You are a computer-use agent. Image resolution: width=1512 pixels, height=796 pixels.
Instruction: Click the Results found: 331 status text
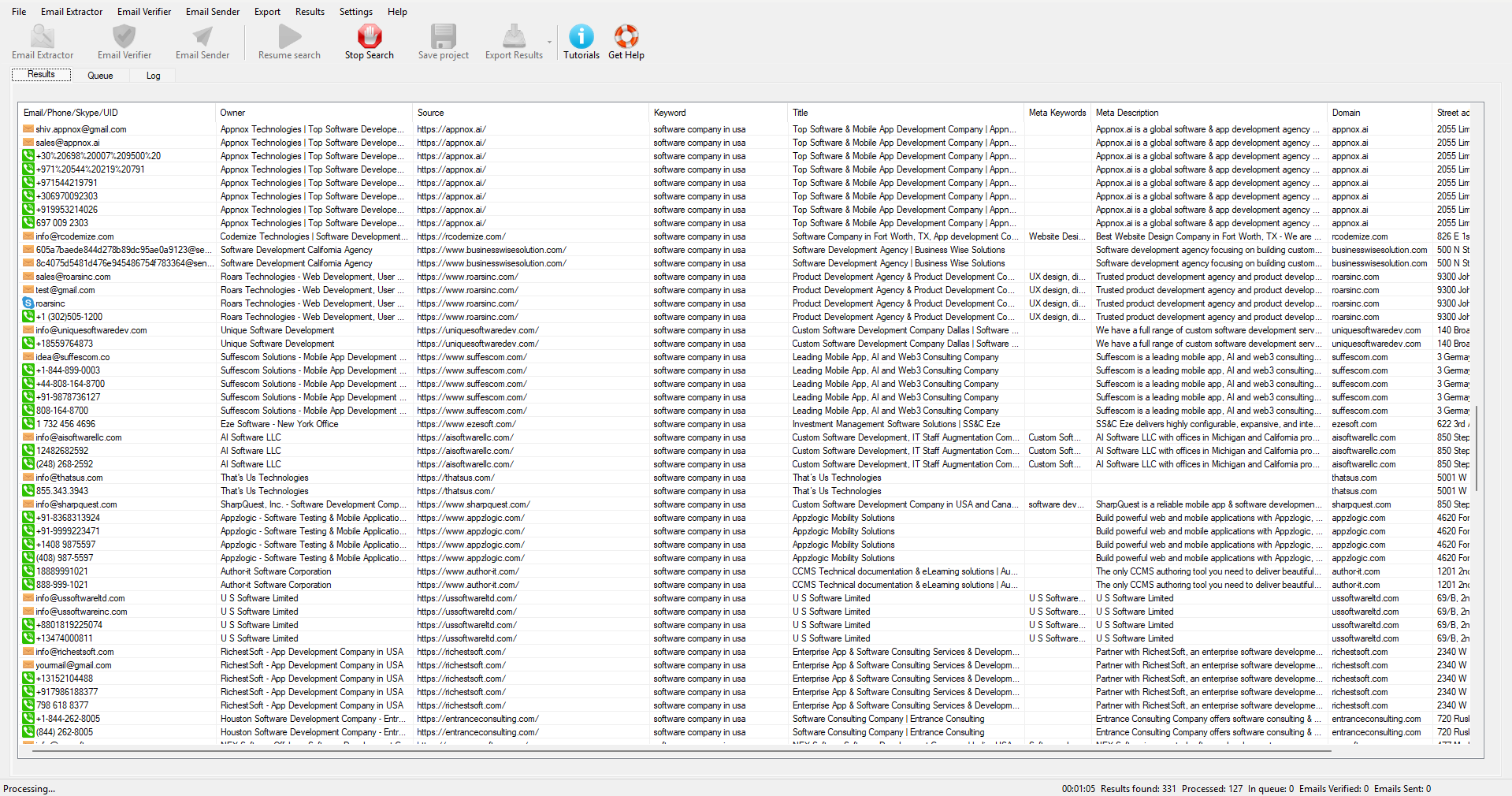(1138, 789)
